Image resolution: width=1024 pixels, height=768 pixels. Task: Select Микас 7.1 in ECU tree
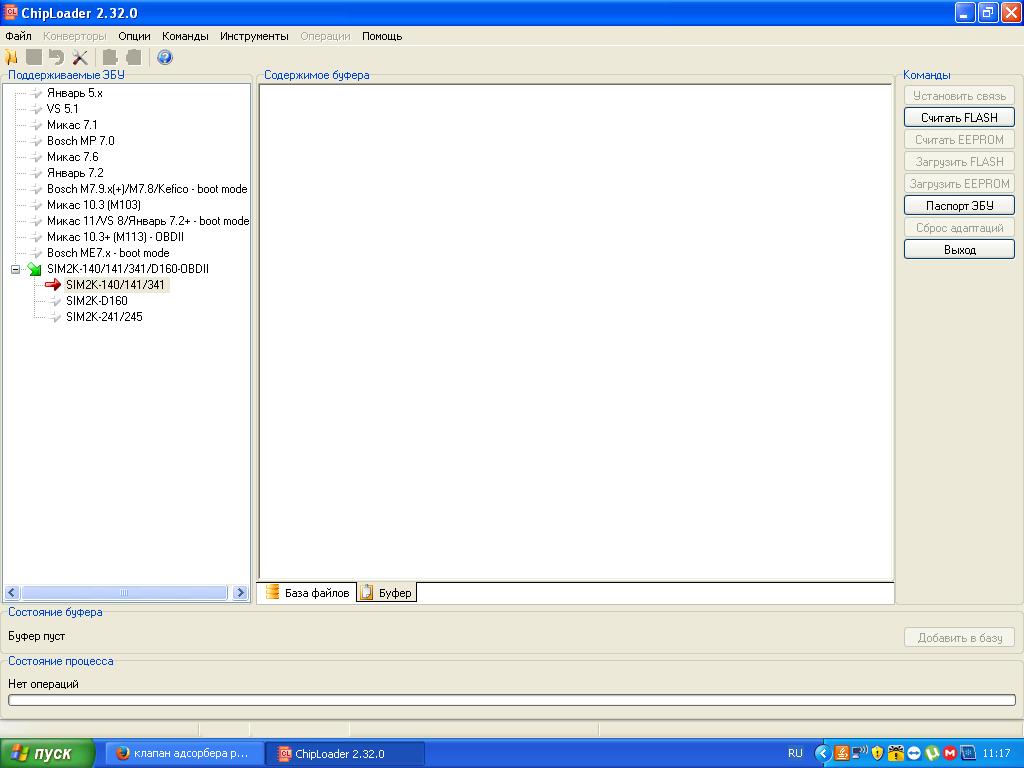(72, 125)
